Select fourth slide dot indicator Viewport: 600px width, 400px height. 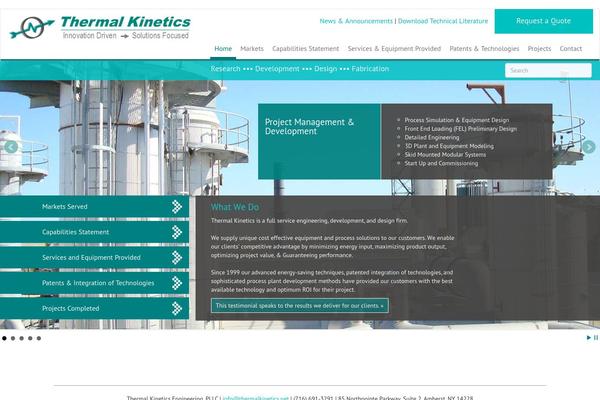coord(30,338)
